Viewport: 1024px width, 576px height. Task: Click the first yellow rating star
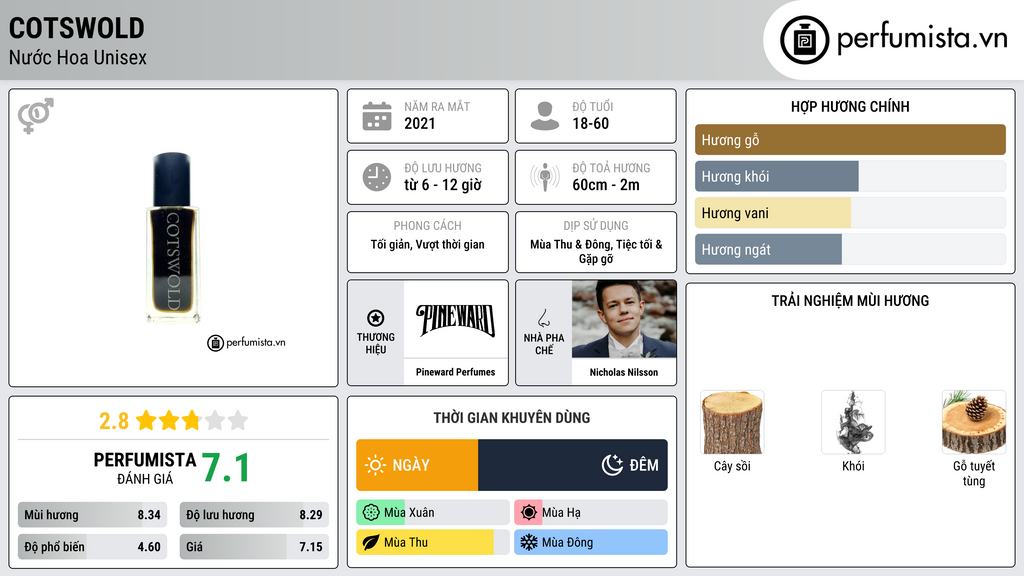pos(146,420)
